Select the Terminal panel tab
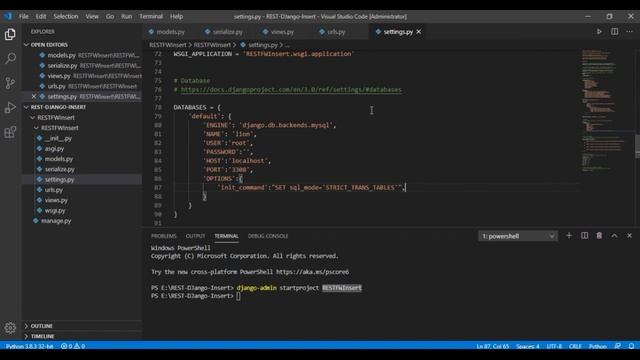The height and width of the screenshot is (360, 640). pos(227,236)
